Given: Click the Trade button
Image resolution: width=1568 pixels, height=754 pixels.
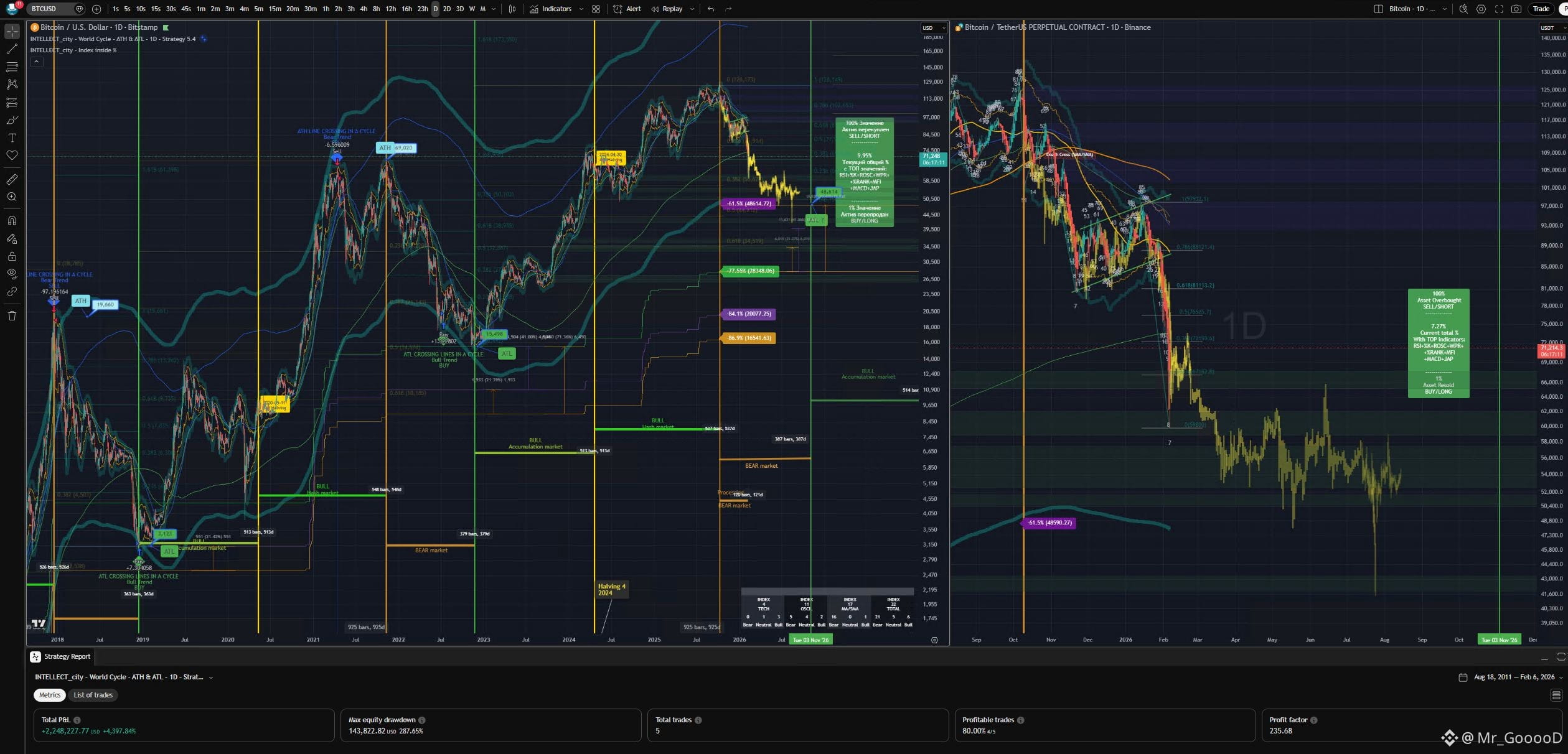Looking at the screenshot, I should 1541,9.
